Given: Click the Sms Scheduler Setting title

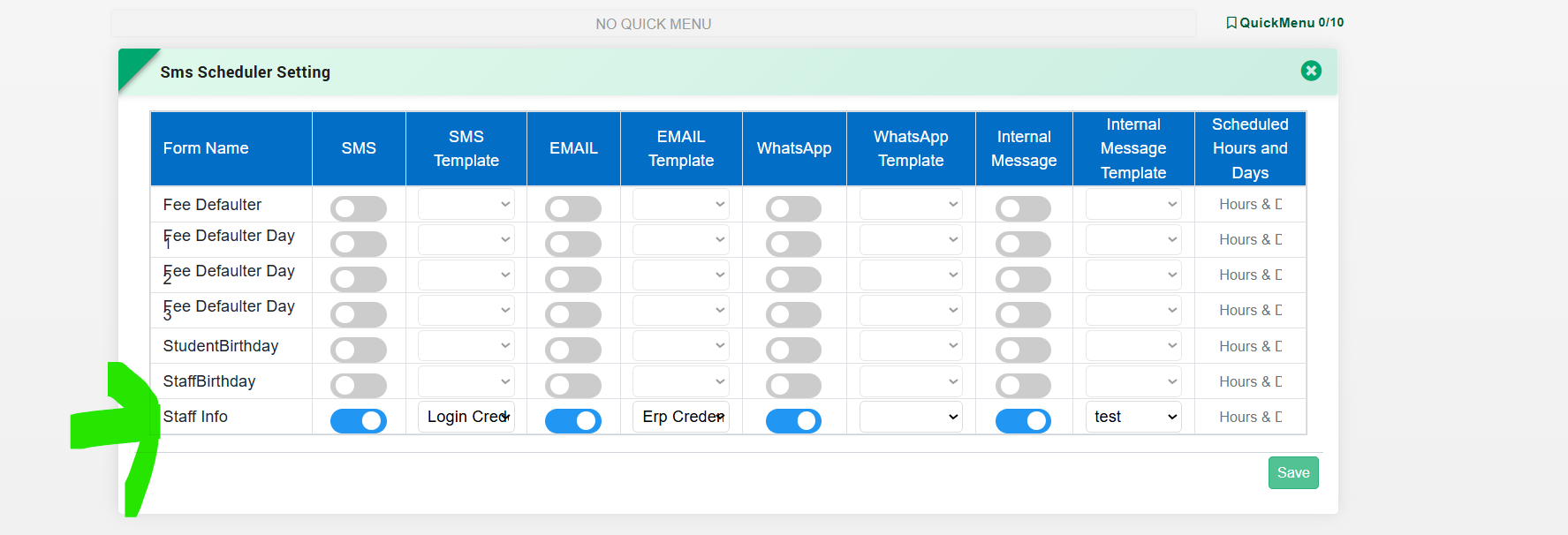Looking at the screenshot, I should (246, 72).
